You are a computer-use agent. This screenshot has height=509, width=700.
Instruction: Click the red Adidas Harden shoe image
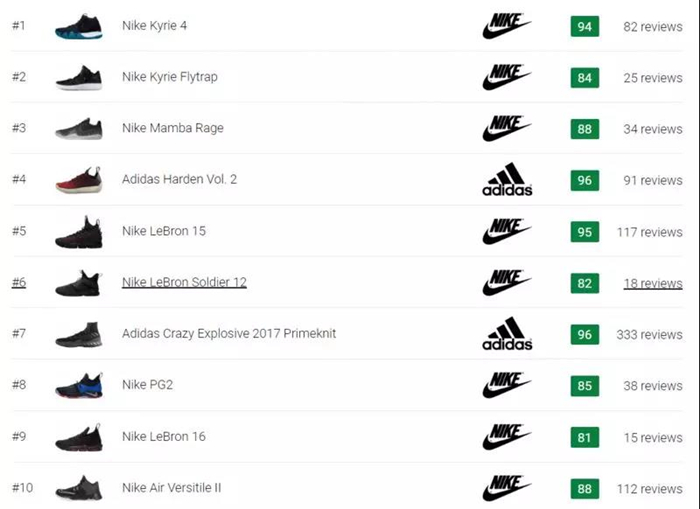coord(77,180)
